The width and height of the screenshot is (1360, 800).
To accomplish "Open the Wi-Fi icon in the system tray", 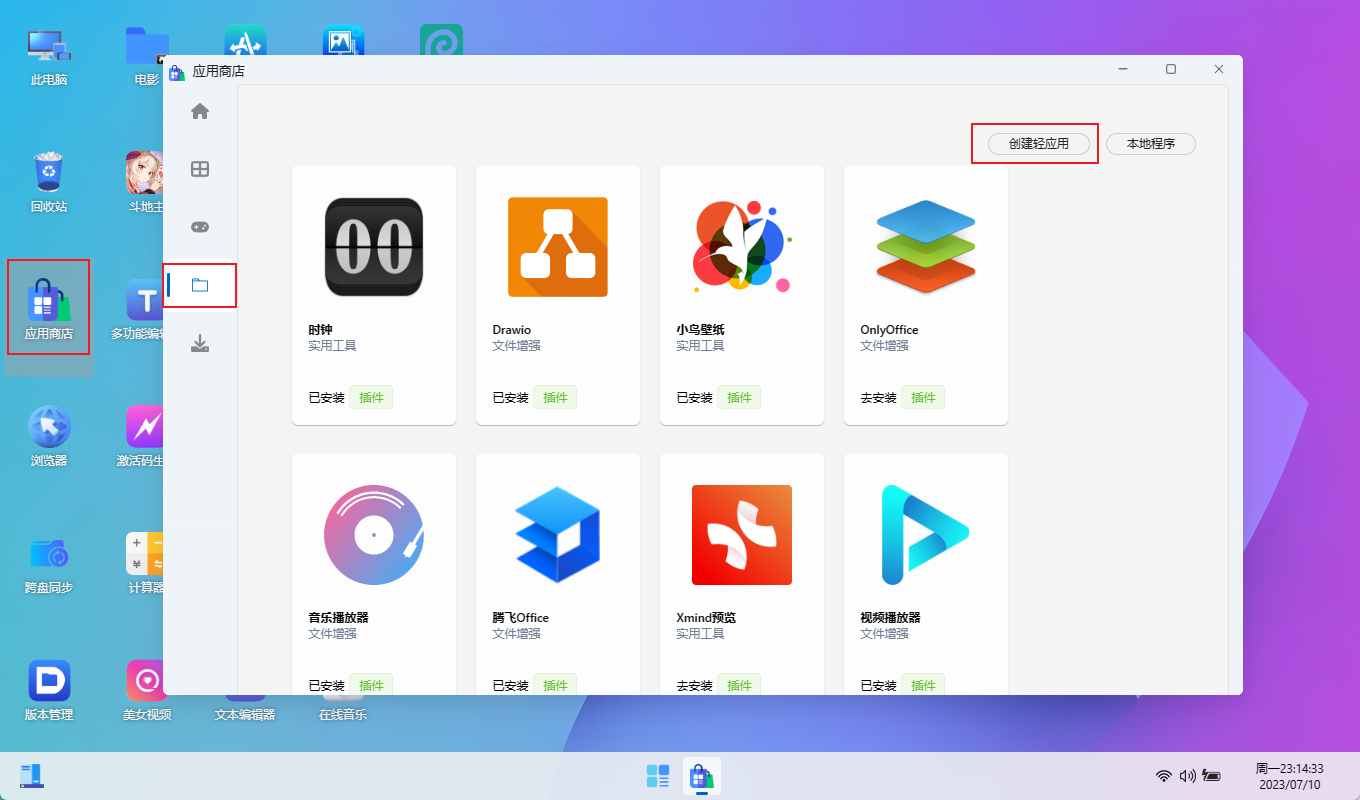I will coord(1163,775).
